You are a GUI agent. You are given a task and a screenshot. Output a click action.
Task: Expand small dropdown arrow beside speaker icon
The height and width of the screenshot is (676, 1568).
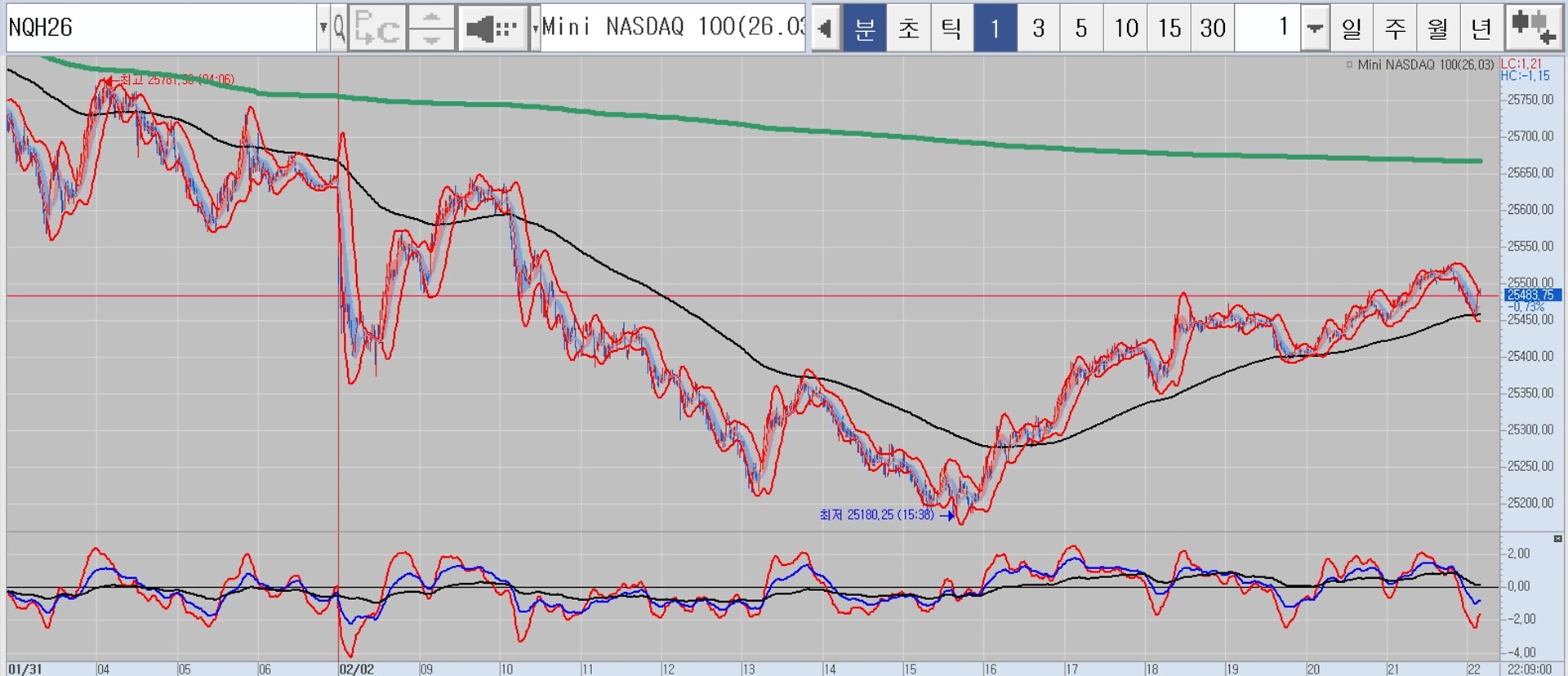(x=535, y=29)
